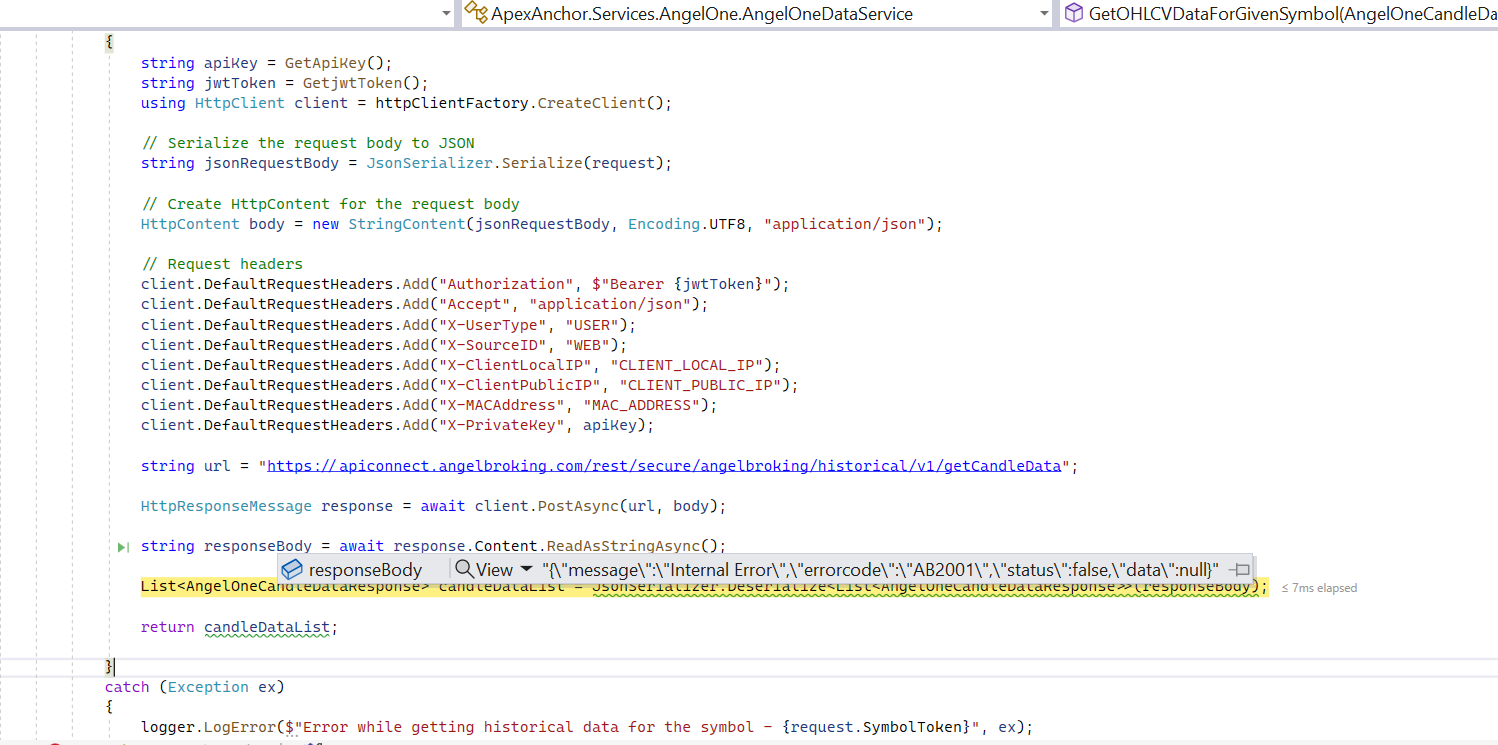Click the '// Request headers' comment
Image resolution: width=1498 pixels, height=745 pixels.
(x=222, y=264)
